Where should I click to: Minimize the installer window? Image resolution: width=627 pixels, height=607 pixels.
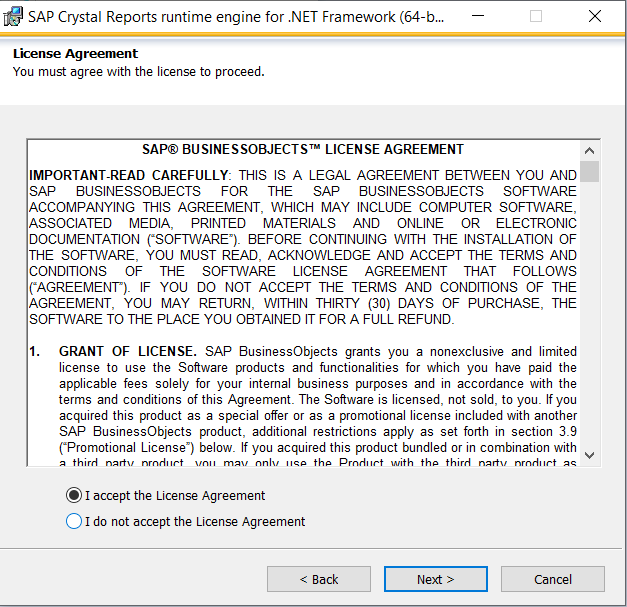coord(478,16)
